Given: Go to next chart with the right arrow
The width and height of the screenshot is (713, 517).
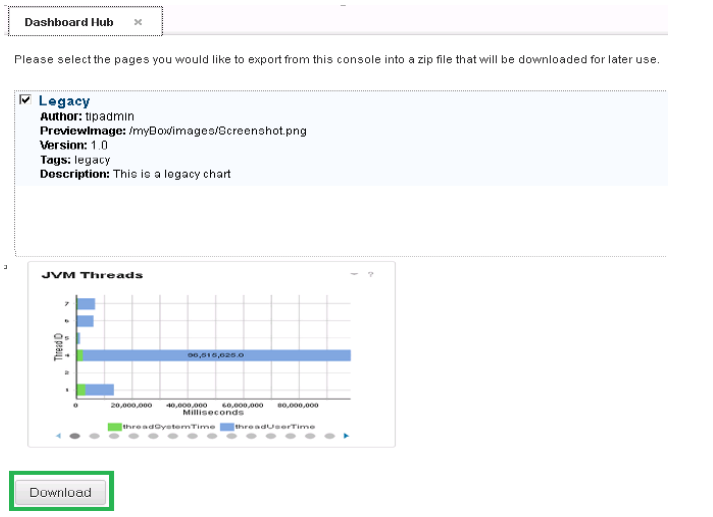Looking at the screenshot, I should pos(346,436).
